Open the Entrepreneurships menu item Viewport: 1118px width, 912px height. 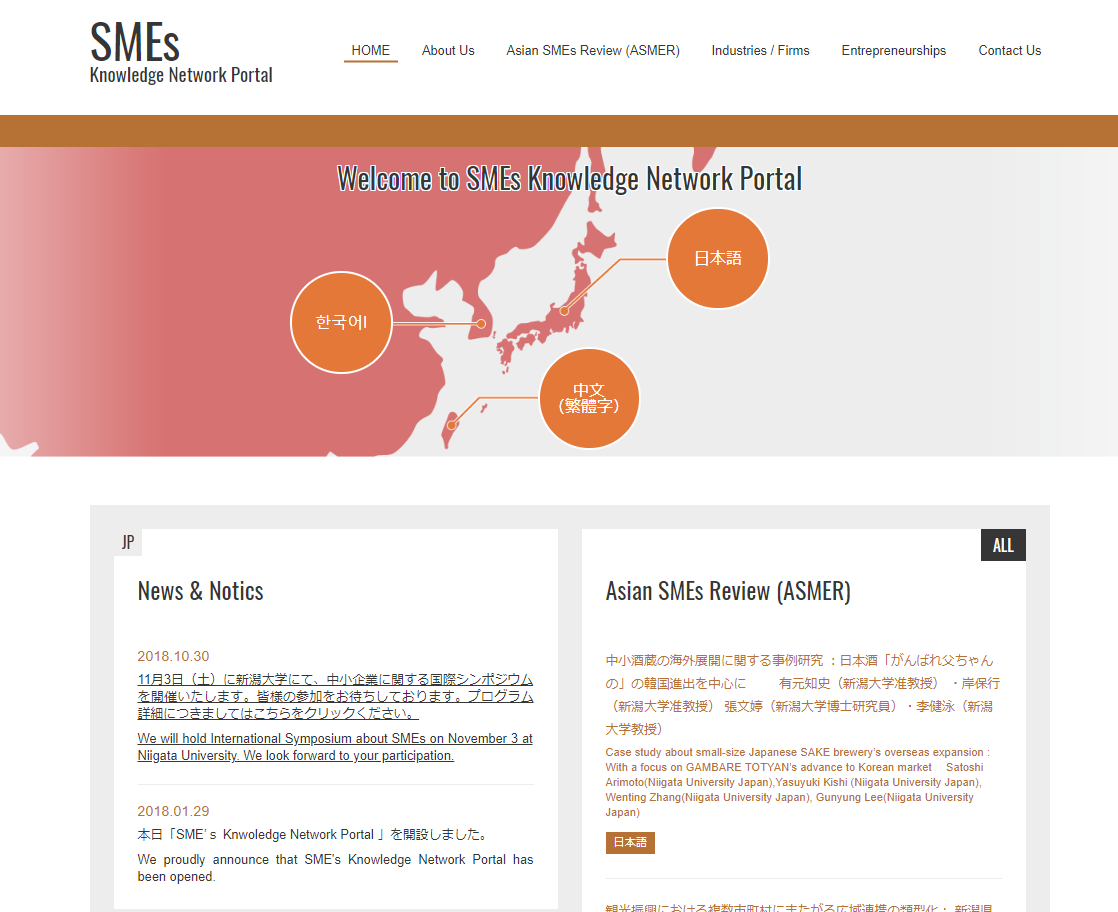(x=893, y=50)
